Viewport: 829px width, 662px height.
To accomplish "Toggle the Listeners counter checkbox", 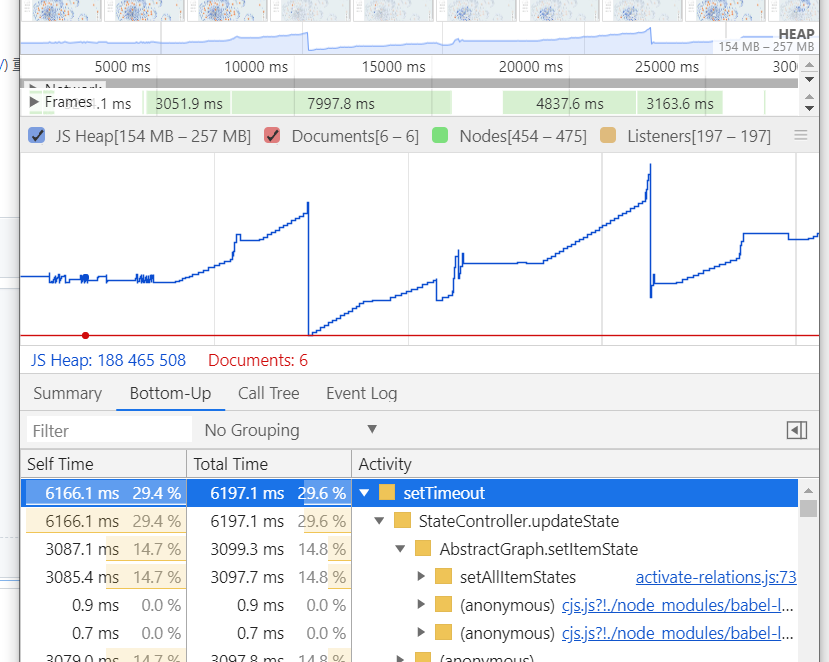I will click(x=608, y=135).
